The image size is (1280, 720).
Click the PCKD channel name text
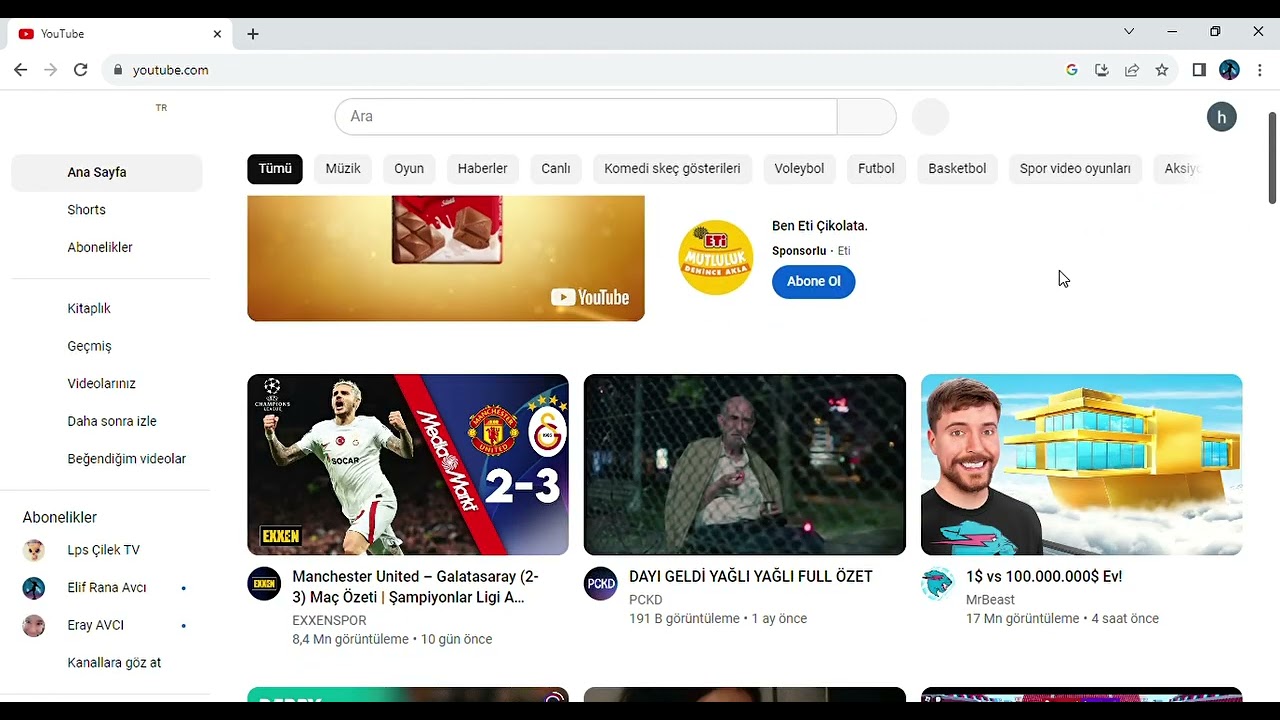click(646, 600)
